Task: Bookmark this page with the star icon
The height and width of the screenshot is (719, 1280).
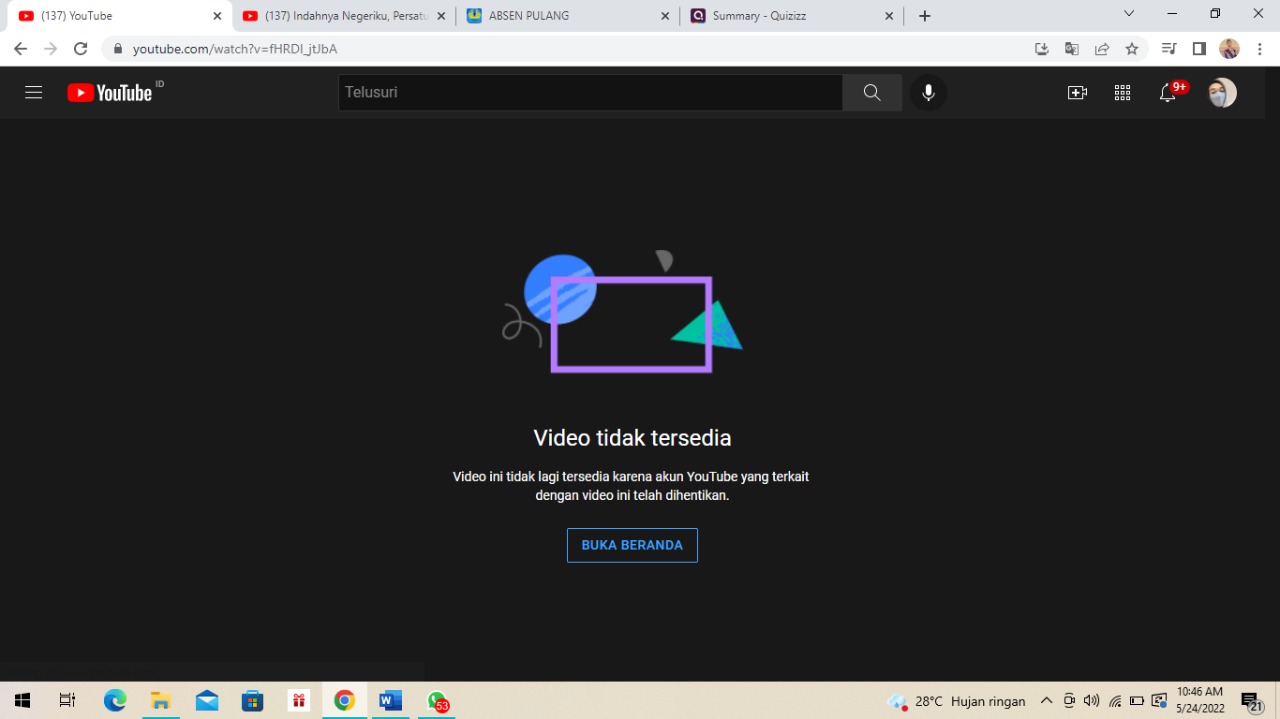Action: tap(1131, 48)
